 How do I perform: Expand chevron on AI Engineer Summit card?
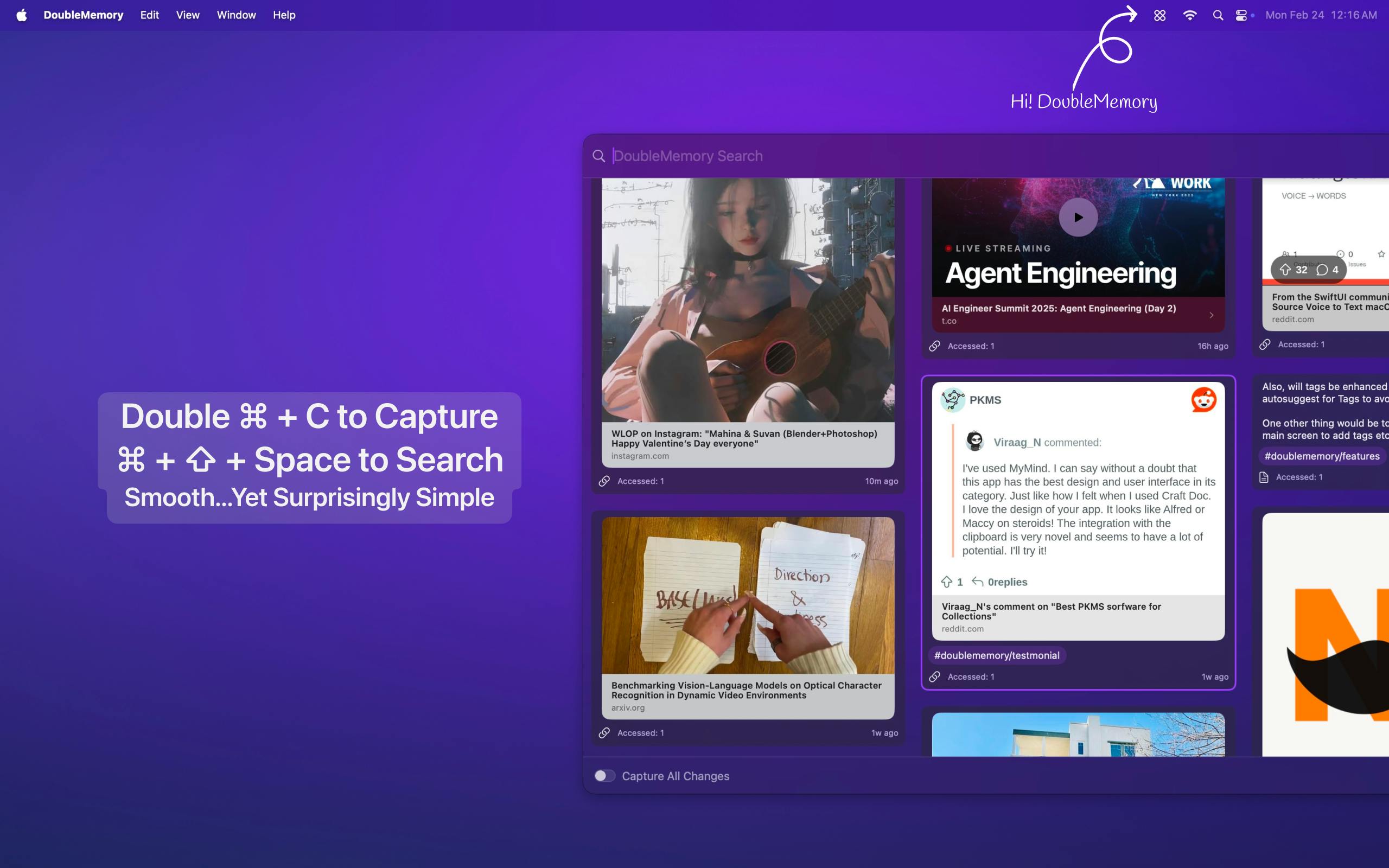[x=1212, y=315]
